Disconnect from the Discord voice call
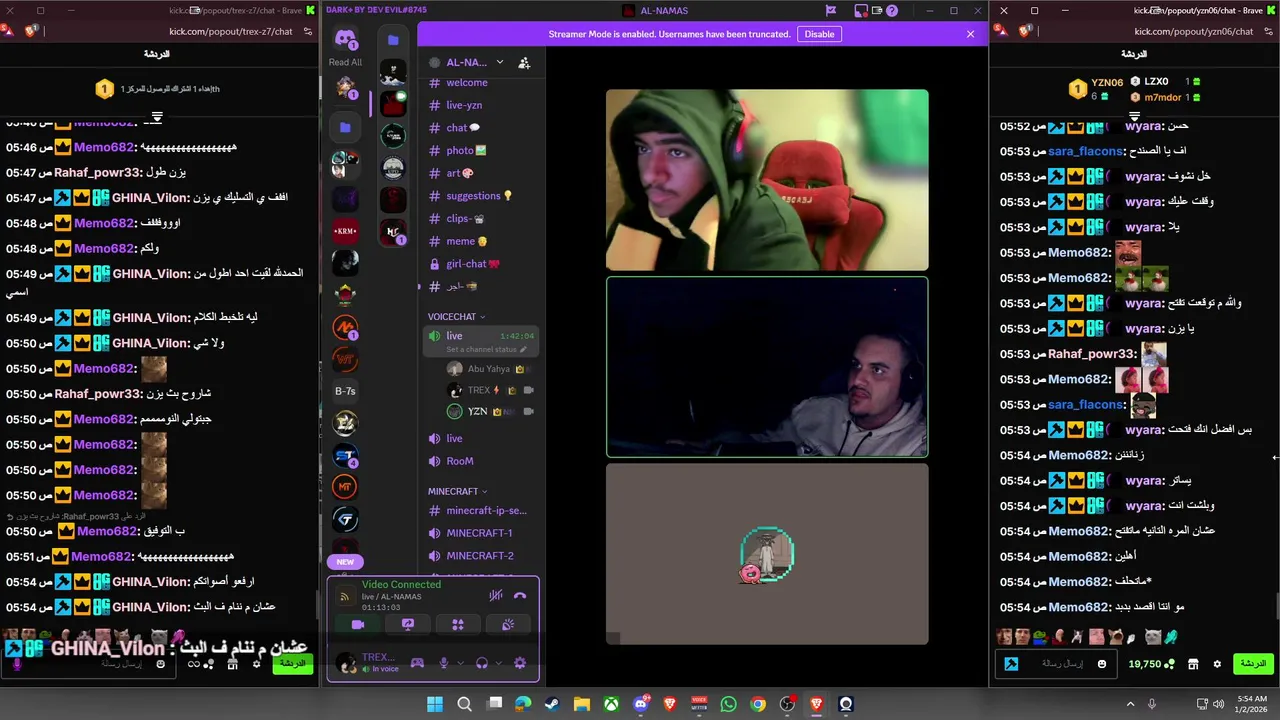Screen dimensions: 1280x720 (520, 596)
